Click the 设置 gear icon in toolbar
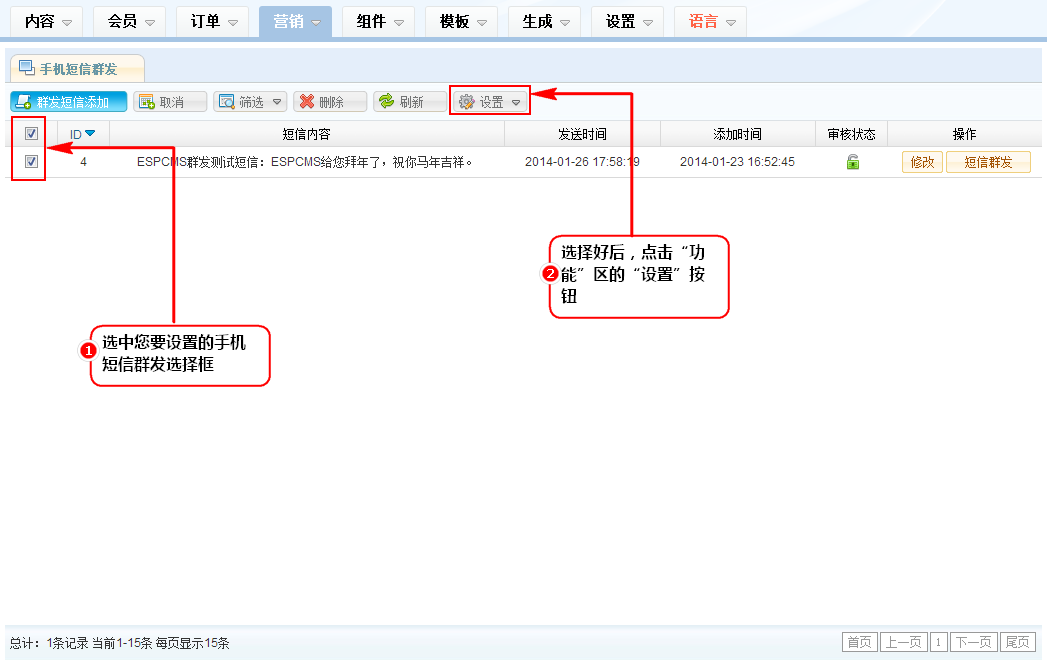 pos(466,102)
